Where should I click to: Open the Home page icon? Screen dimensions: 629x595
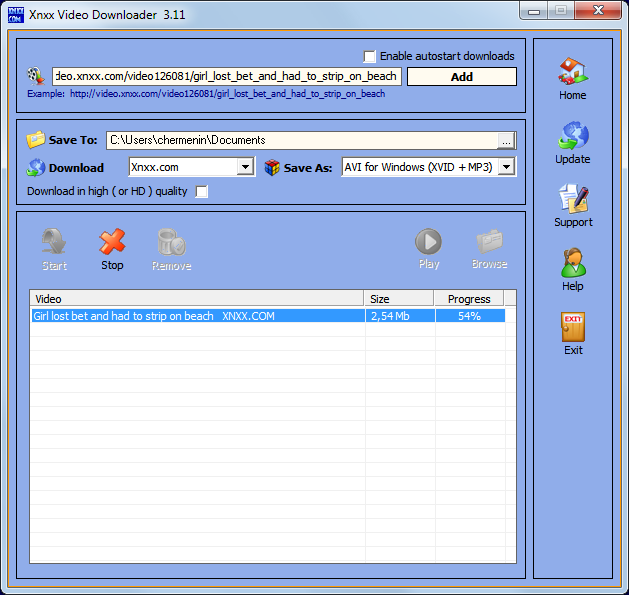click(573, 71)
